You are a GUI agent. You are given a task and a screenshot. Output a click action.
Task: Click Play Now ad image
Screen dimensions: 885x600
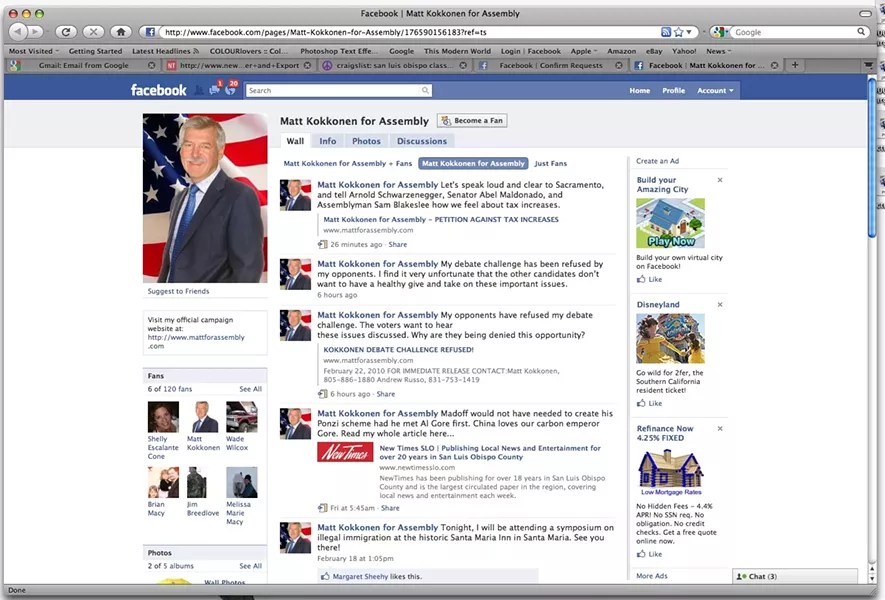coord(671,223)
